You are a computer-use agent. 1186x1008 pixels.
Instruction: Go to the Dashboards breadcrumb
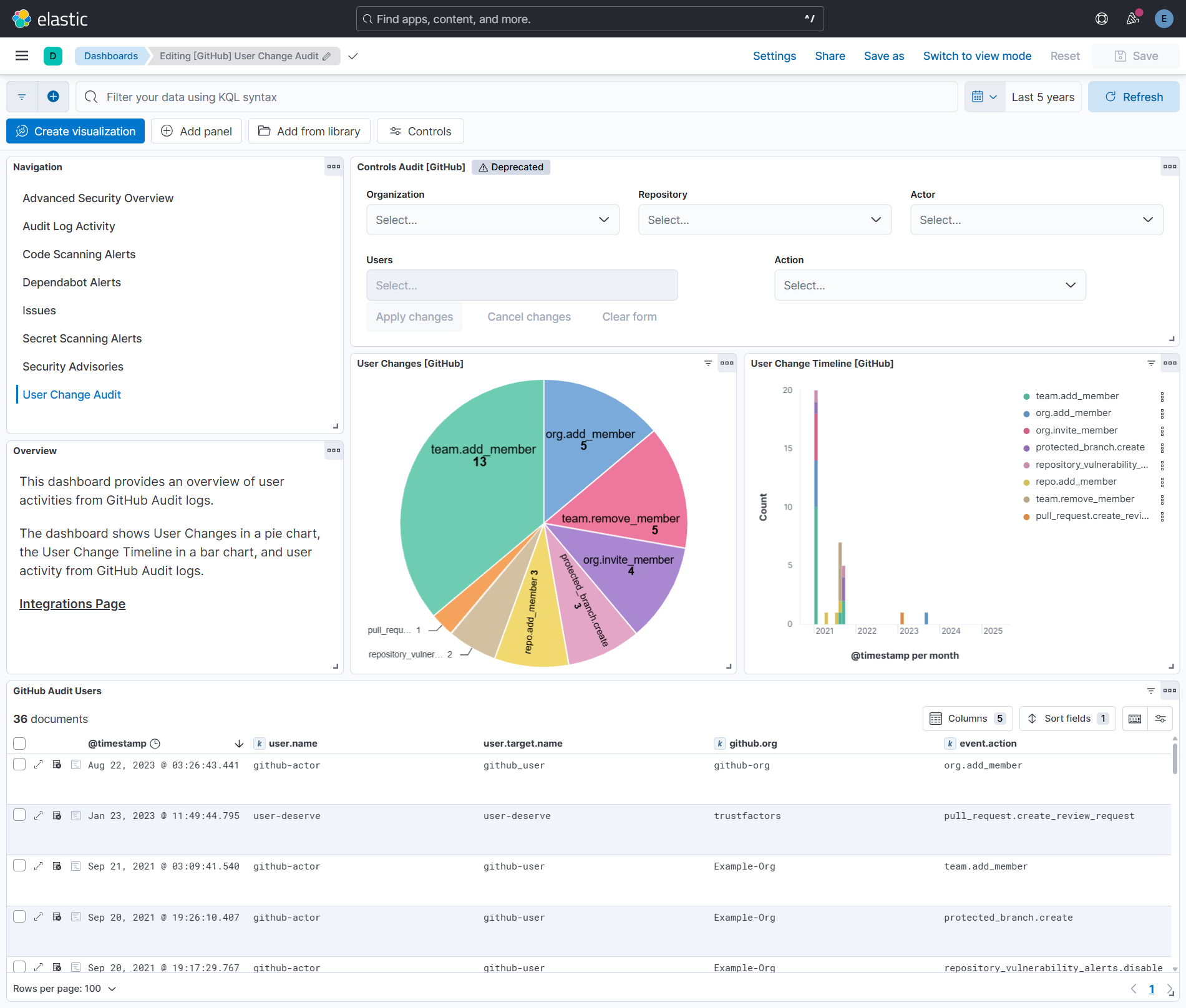(x=111, y=56)
